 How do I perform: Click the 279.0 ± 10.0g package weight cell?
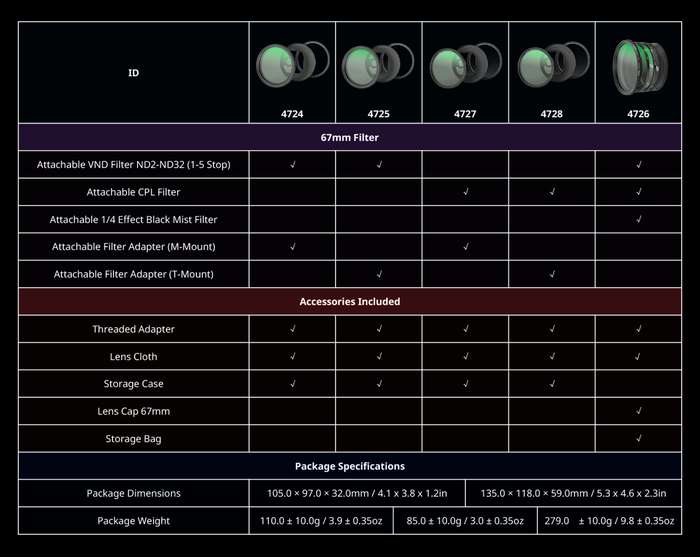click(610, 521)
